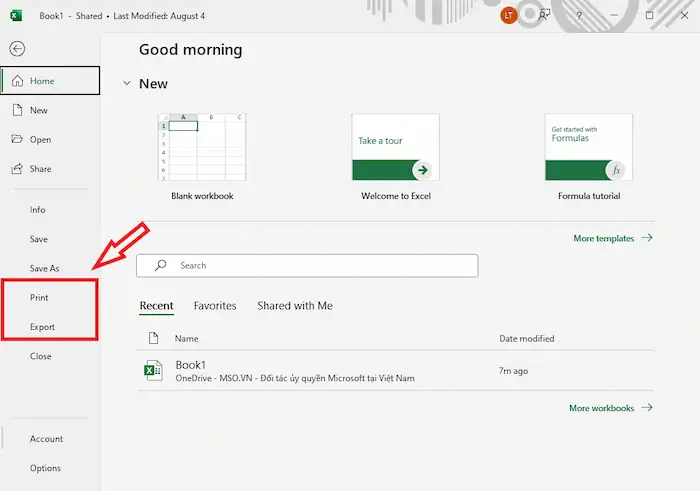
Task: Open Options at the sidebar bottom
Action: (45, 468)
